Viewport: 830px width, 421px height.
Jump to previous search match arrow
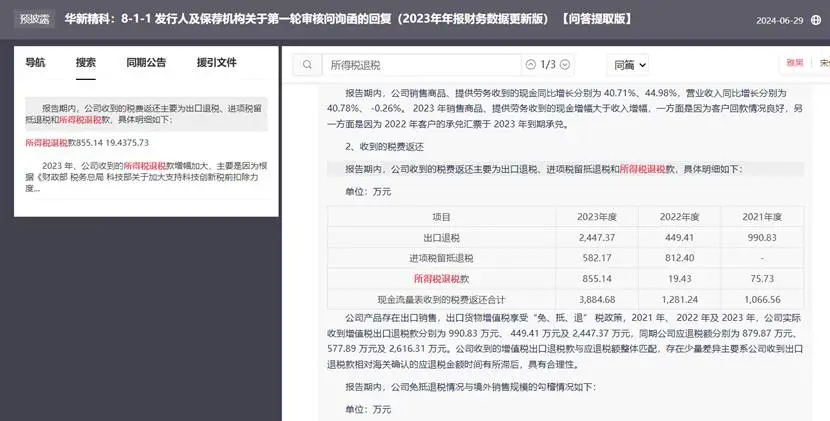coord(530,65)
